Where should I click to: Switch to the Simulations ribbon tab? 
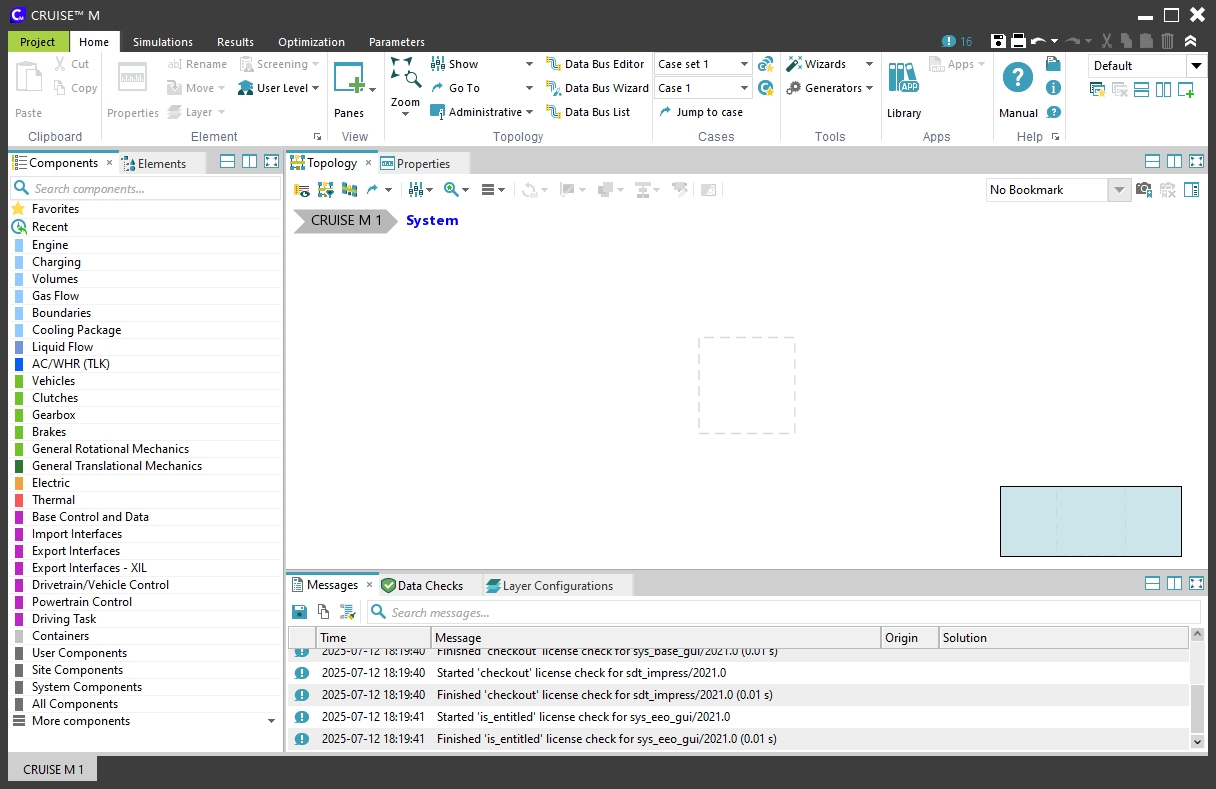tap(163, 42)
